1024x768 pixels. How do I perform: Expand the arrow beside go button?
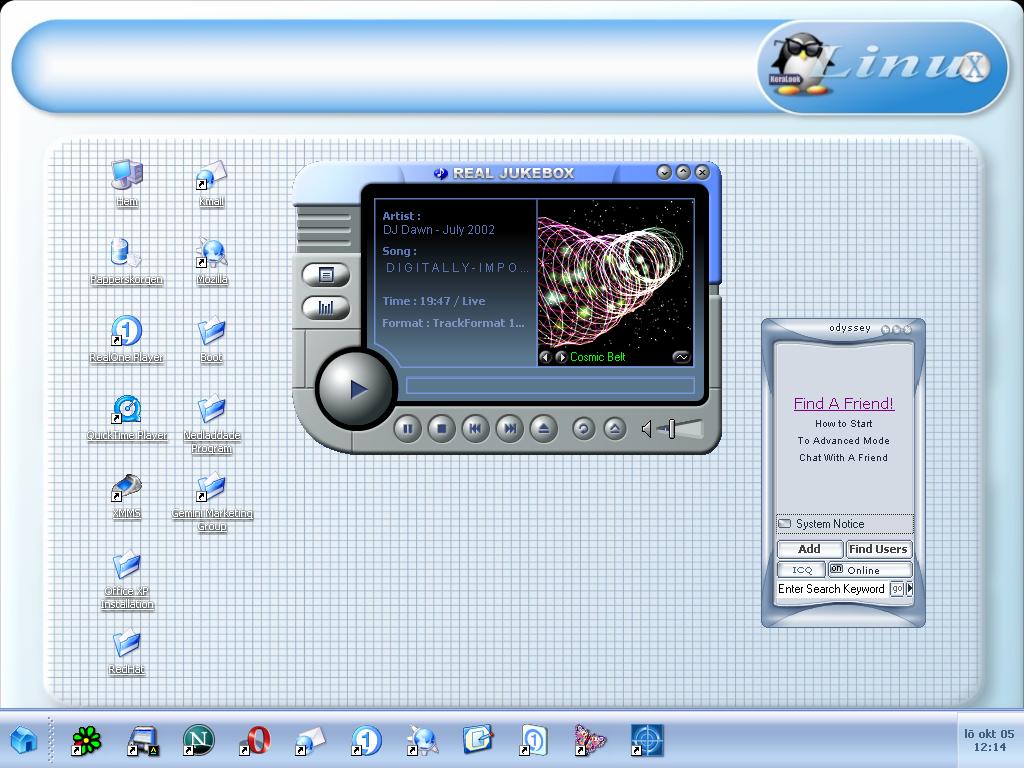[x=910, y=589]
